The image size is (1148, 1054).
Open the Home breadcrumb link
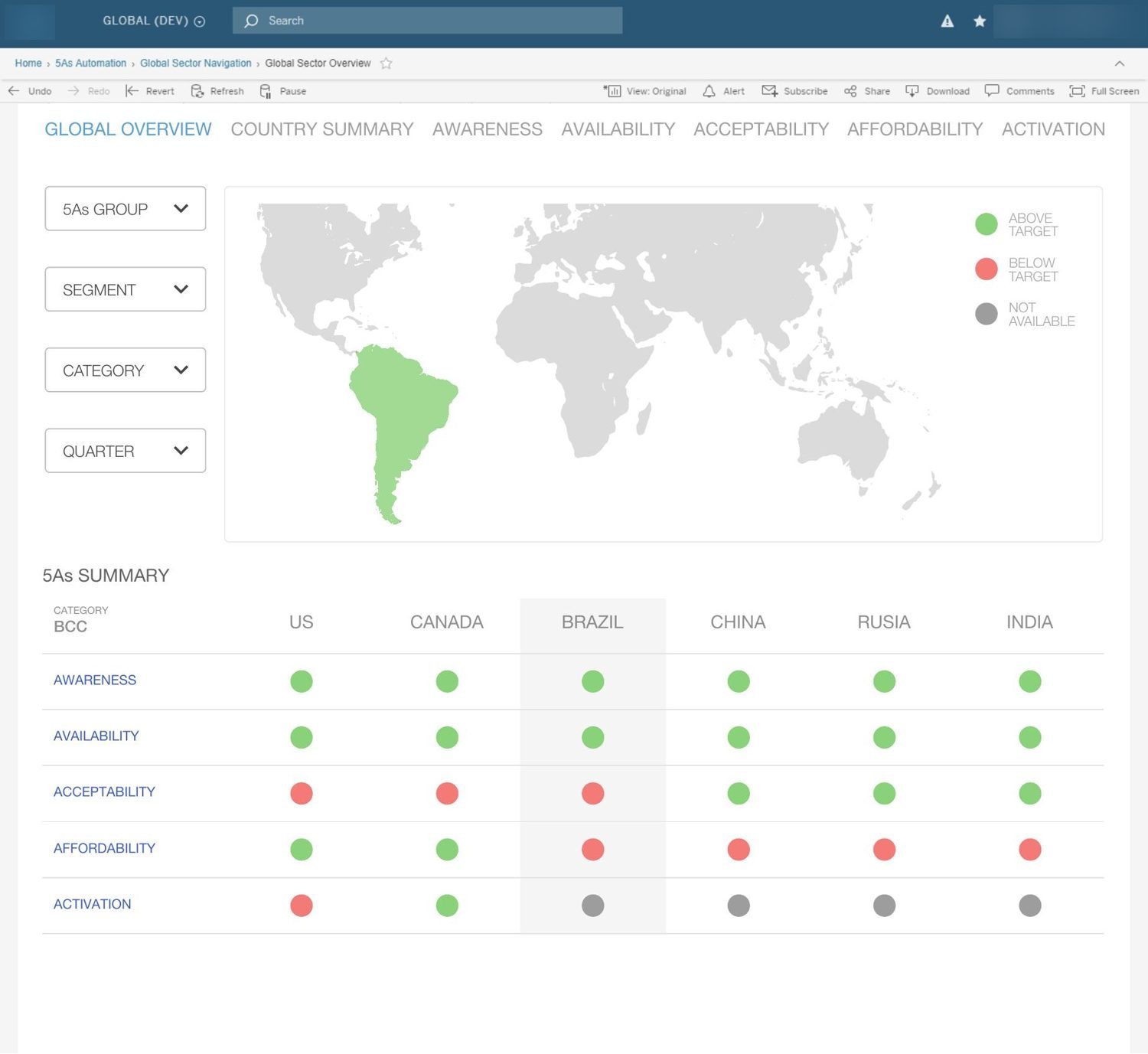[x=28, y=64]
